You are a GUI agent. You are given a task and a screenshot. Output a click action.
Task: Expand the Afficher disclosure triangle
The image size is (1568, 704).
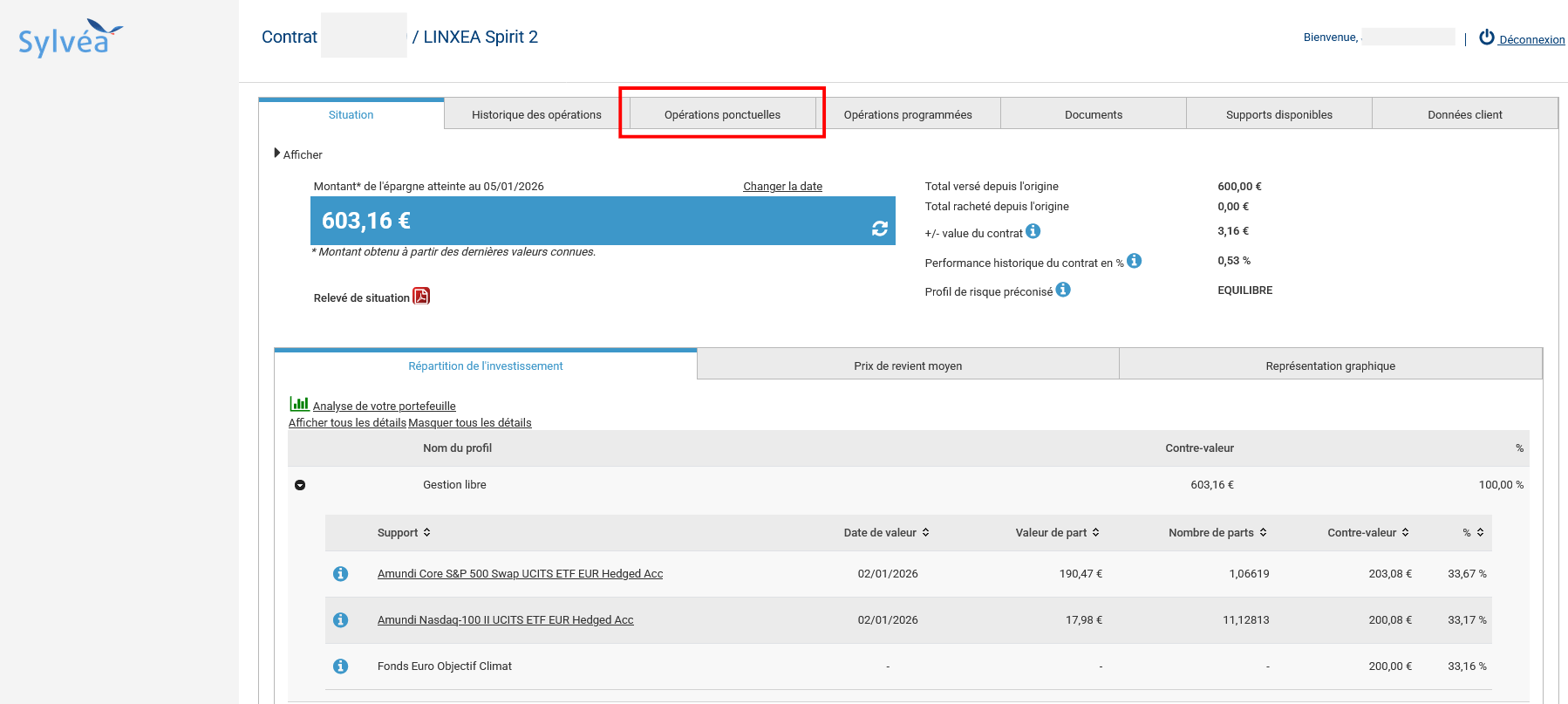(x=277, y=154)
